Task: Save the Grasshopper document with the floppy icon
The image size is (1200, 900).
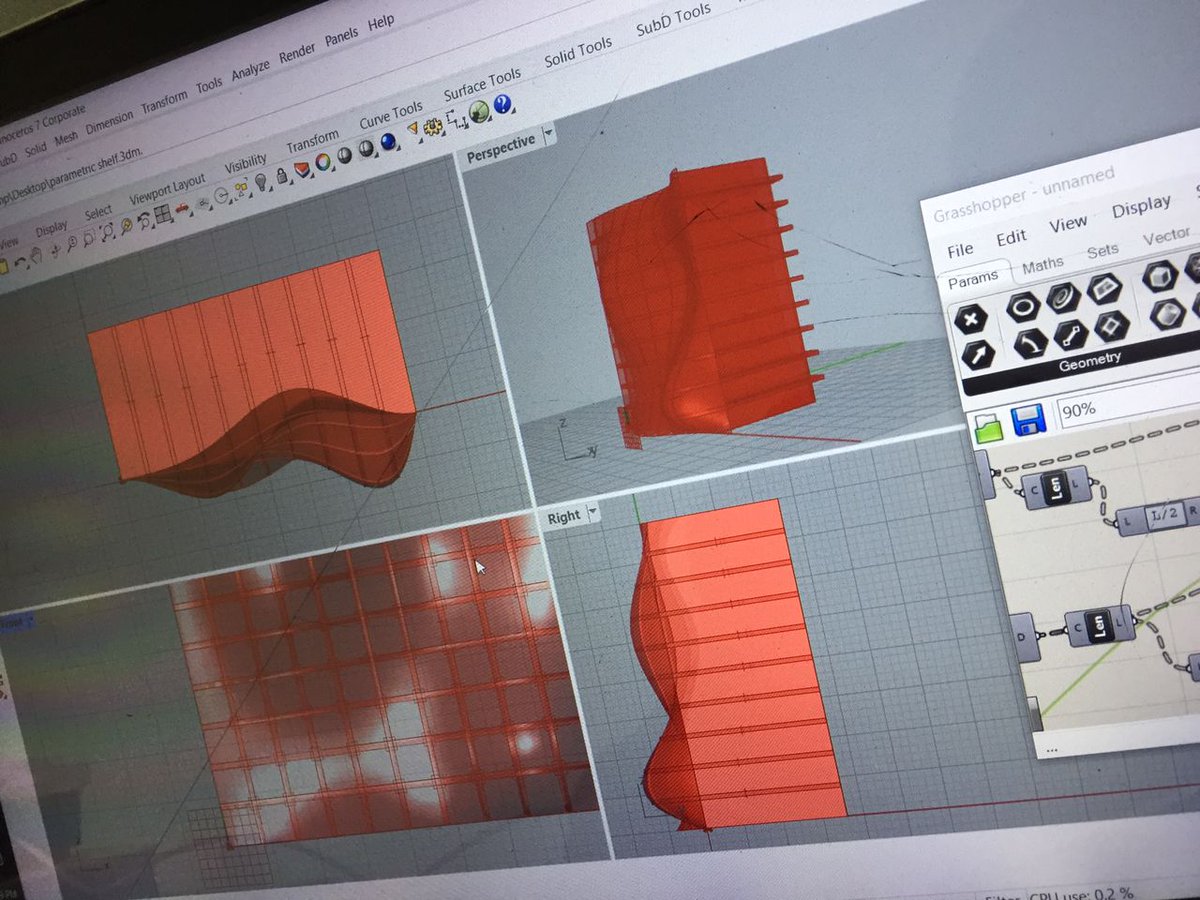Action: pos(1028,419)
